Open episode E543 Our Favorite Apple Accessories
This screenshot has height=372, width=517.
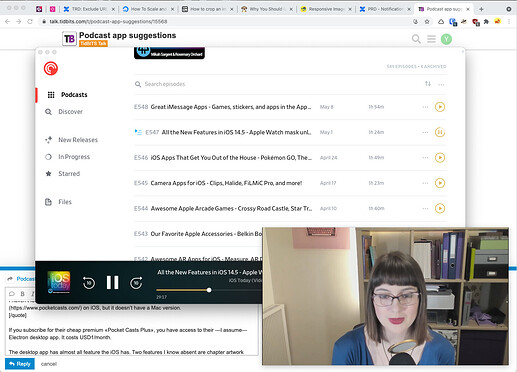click(206, 234)
